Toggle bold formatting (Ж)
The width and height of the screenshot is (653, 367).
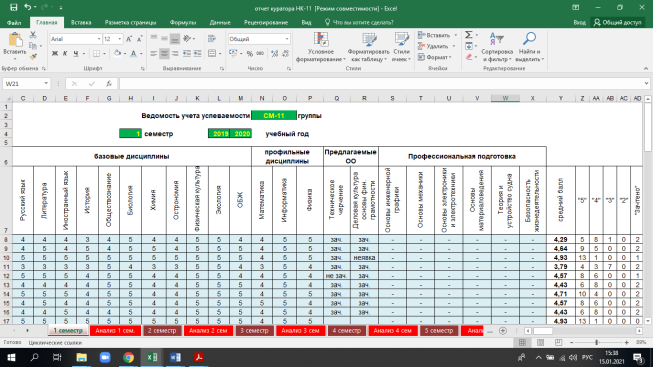coord(55,53)
